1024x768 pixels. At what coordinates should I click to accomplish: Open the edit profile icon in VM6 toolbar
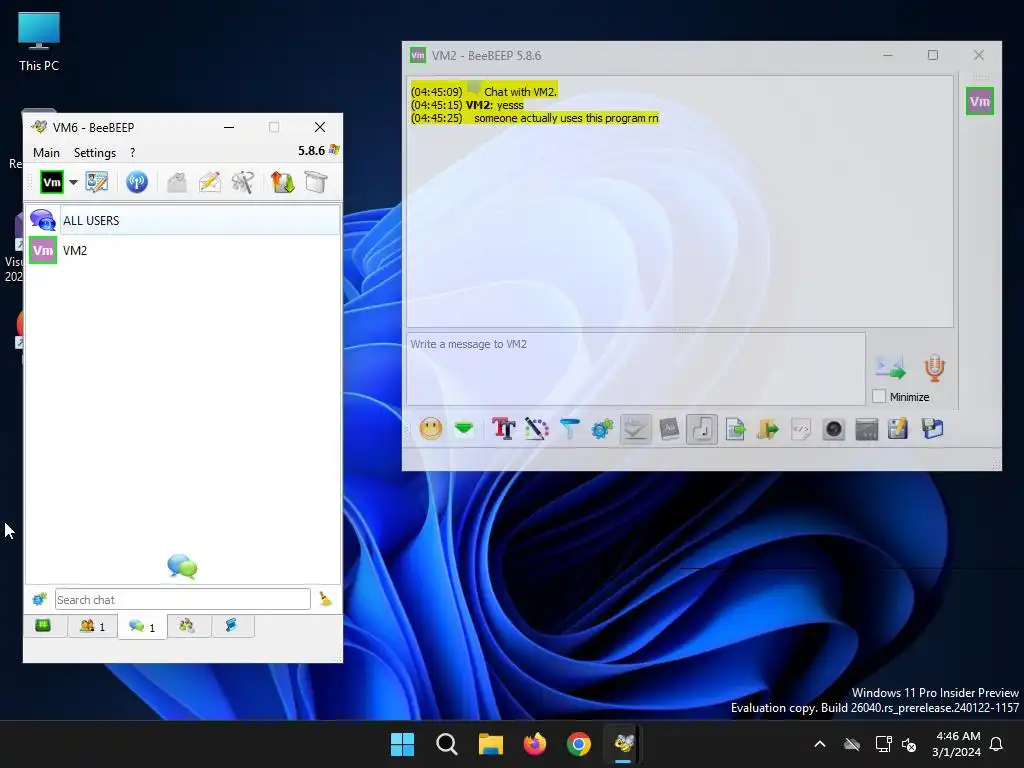tap(97, 182)
